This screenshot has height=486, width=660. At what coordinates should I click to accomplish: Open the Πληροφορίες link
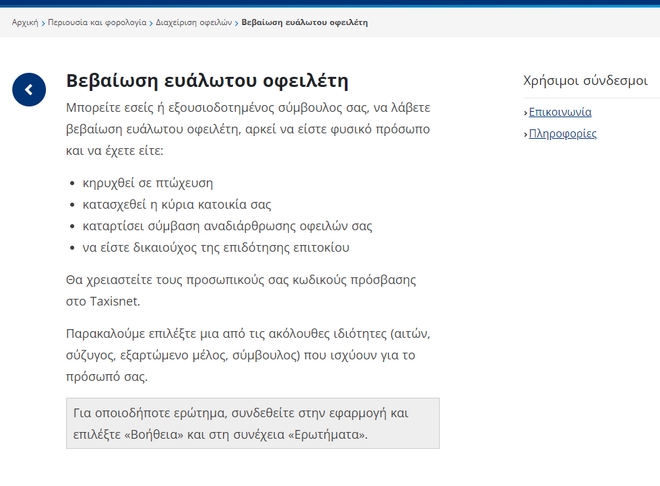coord(563,133)
